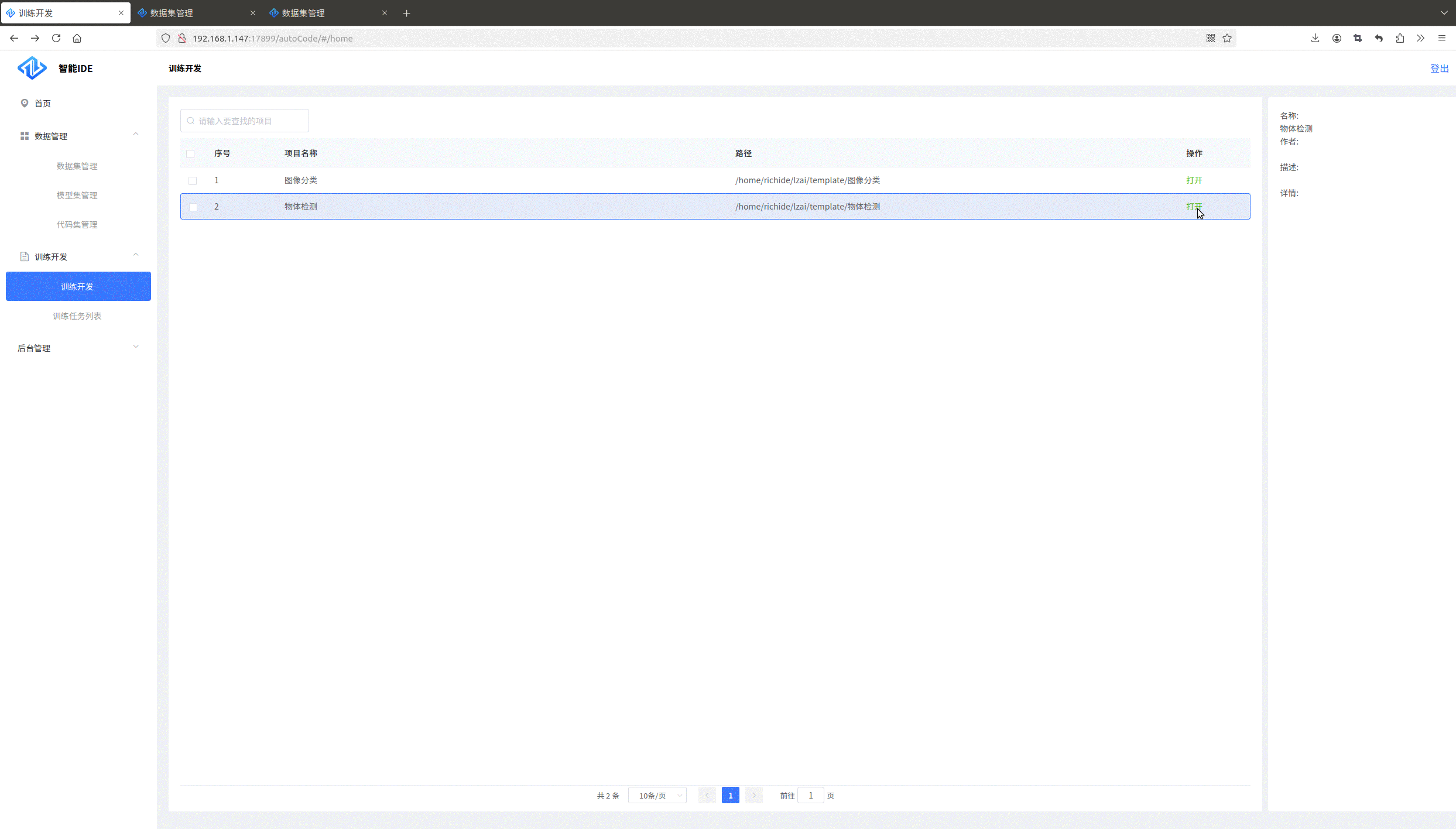This screenshot has height=829, width=1456.
Task: Close the second 数据集管理 tab
Action: (x=385, y=13)
